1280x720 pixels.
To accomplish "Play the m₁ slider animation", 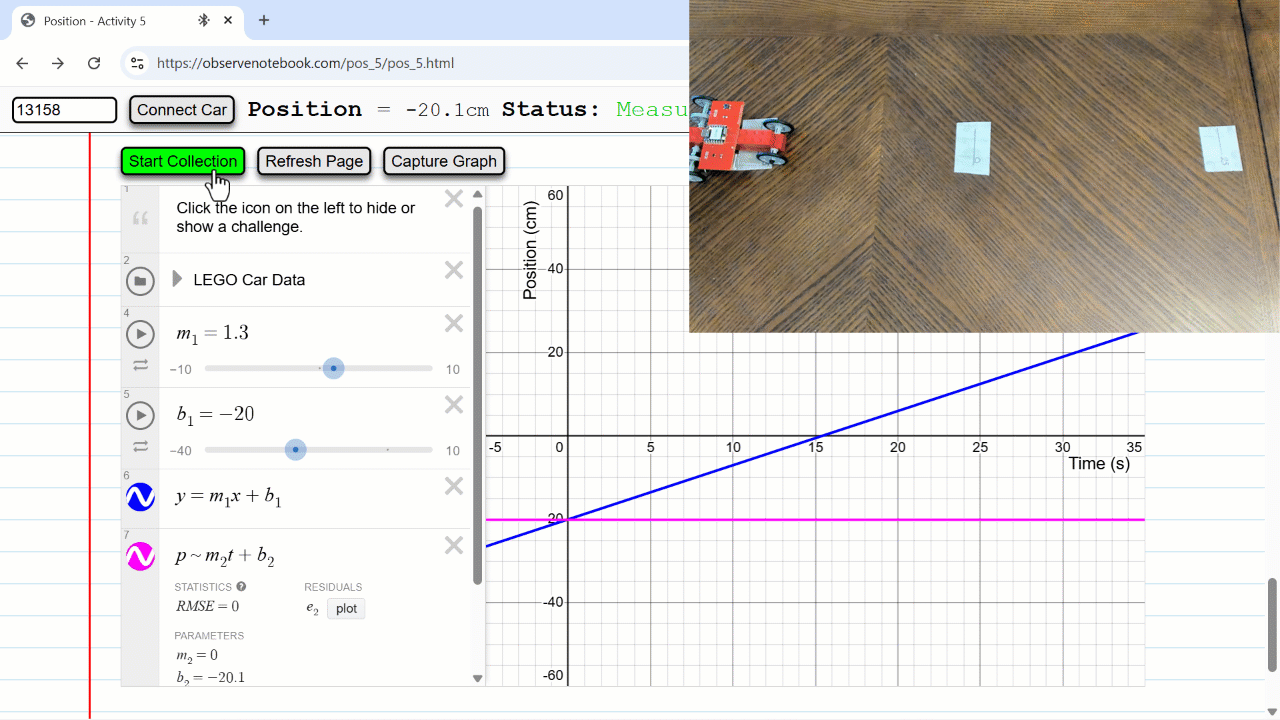I will [x=140, y=334].
